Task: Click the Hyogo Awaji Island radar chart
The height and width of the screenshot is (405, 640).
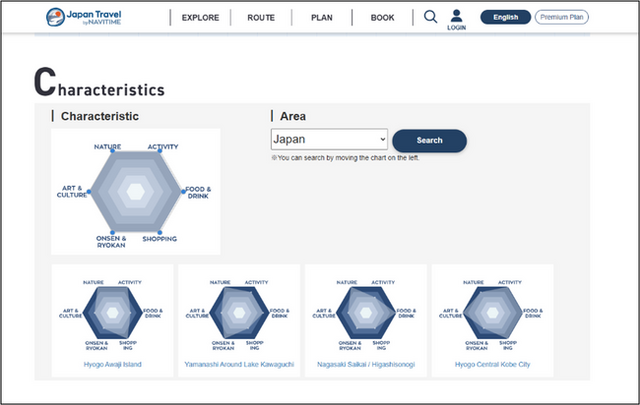Action: click(x=112, y=314)
